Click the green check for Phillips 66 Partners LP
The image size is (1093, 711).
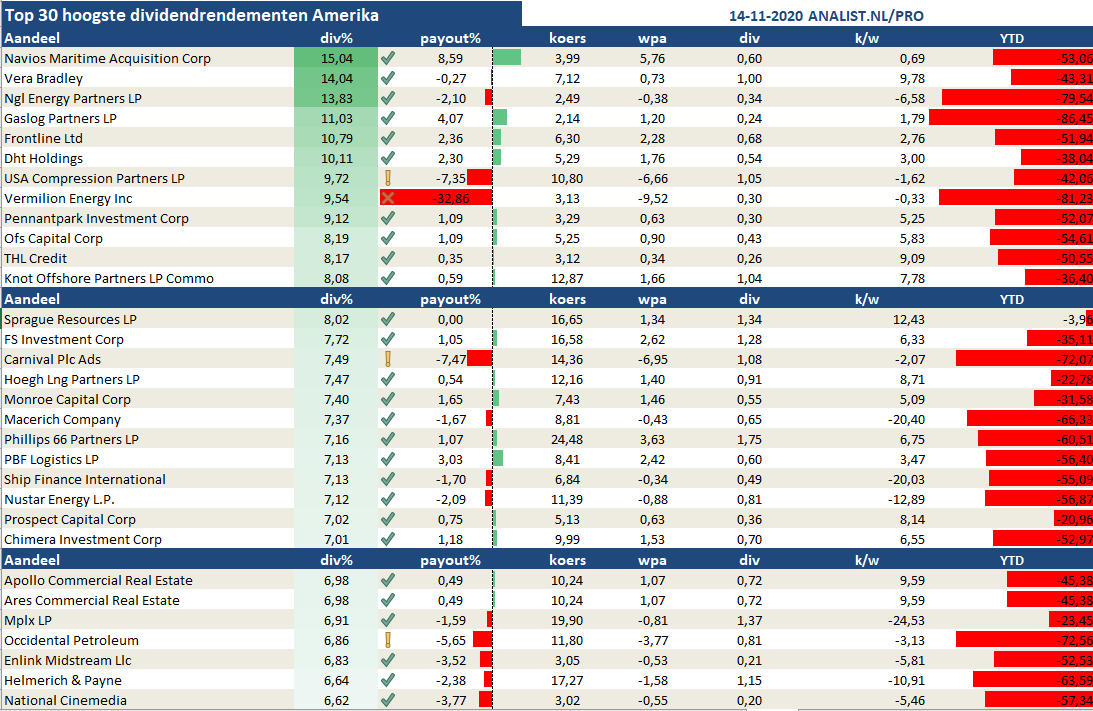pyautogui.click(x=388, y=439)
